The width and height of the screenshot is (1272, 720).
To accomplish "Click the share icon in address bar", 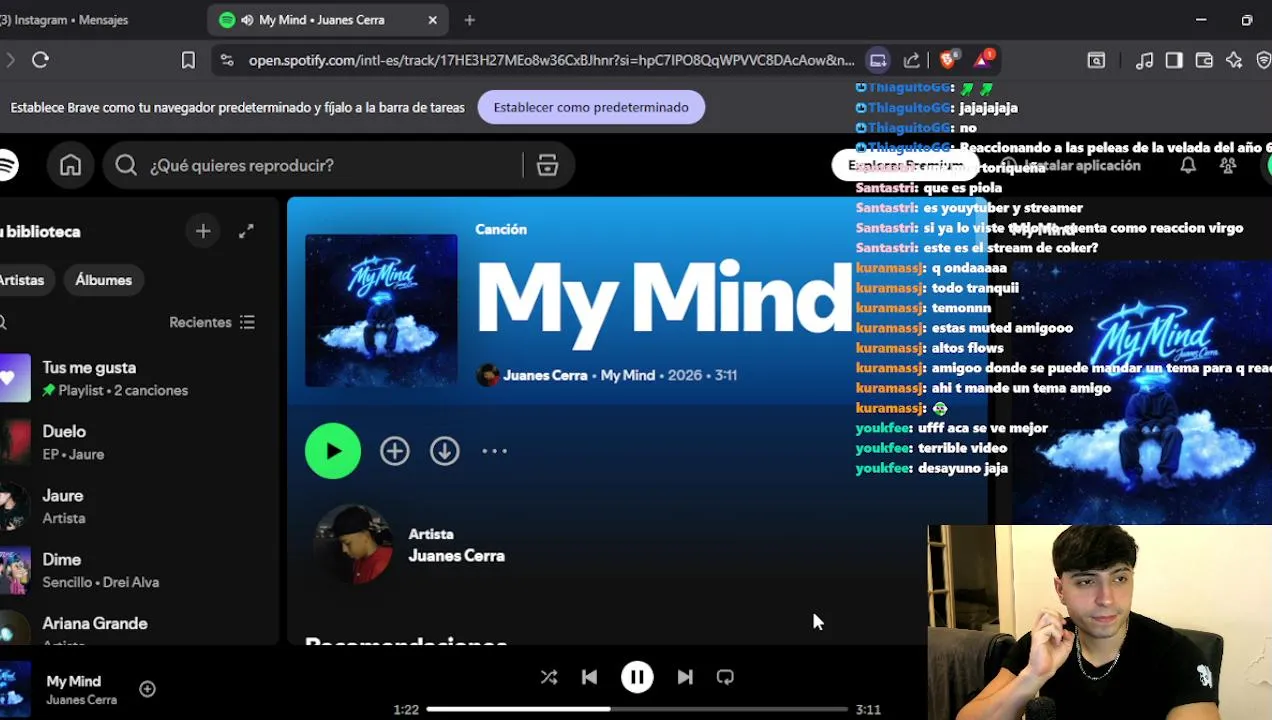I will coord(911,60).
